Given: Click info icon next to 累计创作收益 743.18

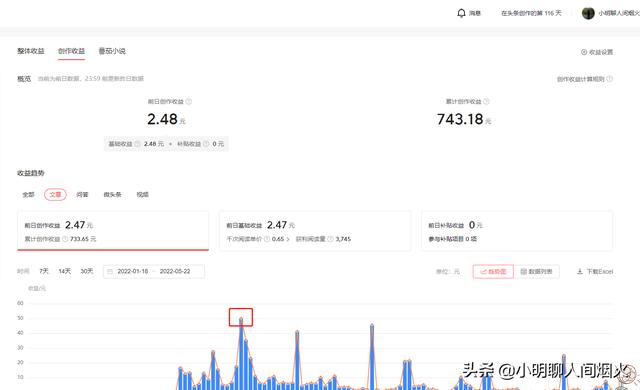Looking at the screenshot, I should click(486, 102).
